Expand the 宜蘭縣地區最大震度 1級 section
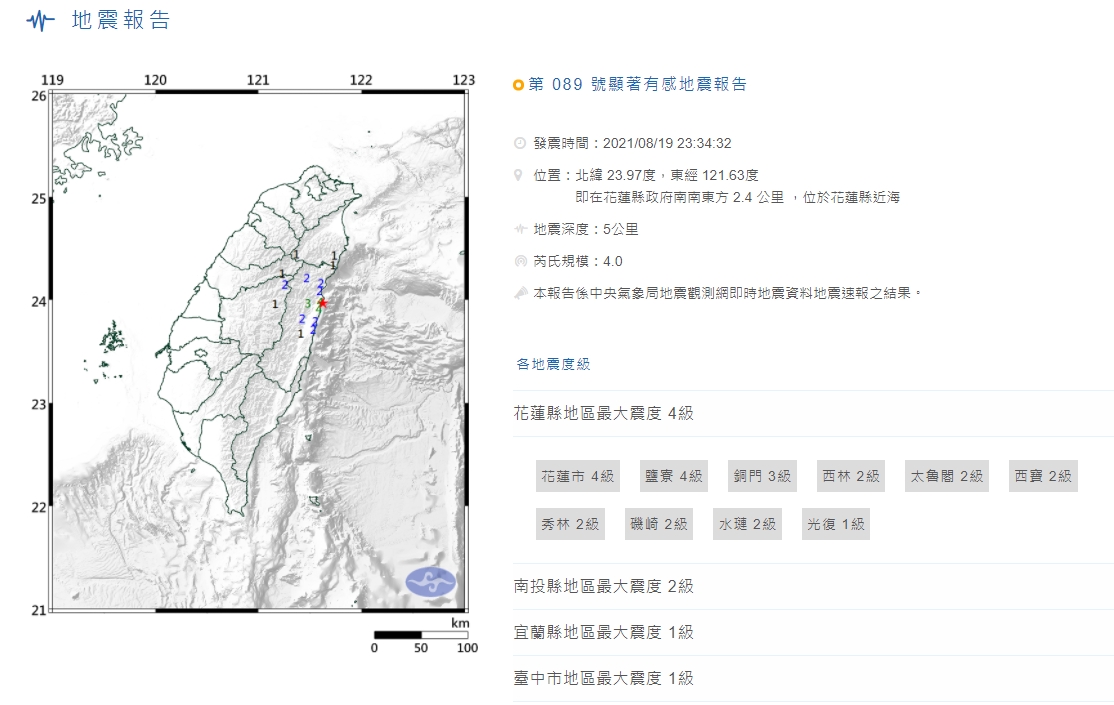Viewport: 1114px width, 705px height. (603, 632)
